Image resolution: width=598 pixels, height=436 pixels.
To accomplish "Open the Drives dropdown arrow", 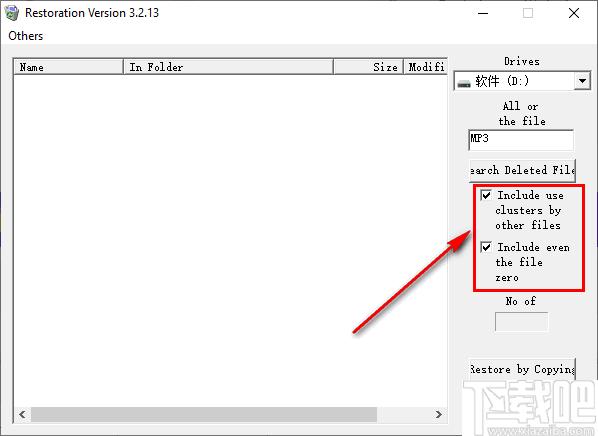I will pos(582,81).
